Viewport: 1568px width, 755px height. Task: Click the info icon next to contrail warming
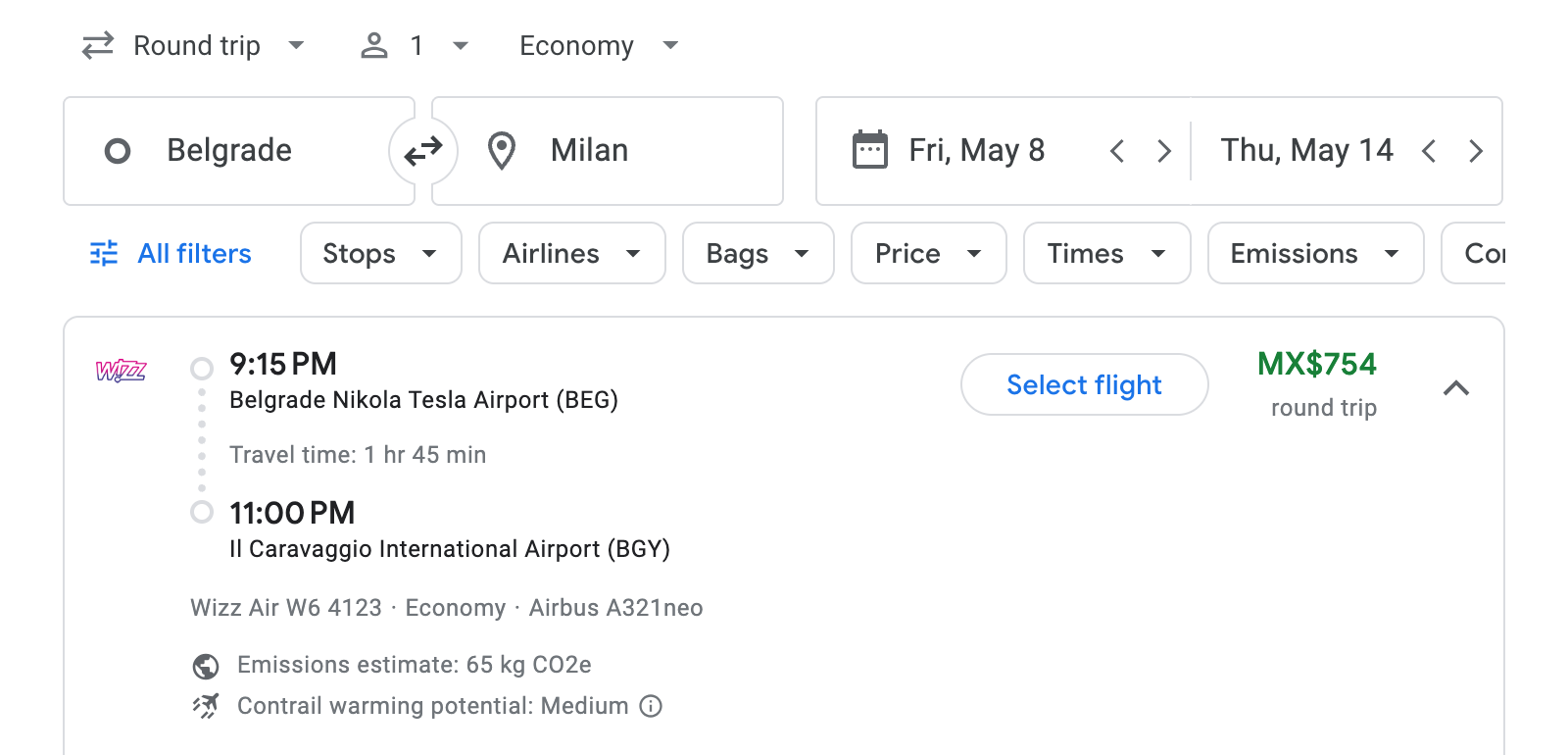click(651, 706)
